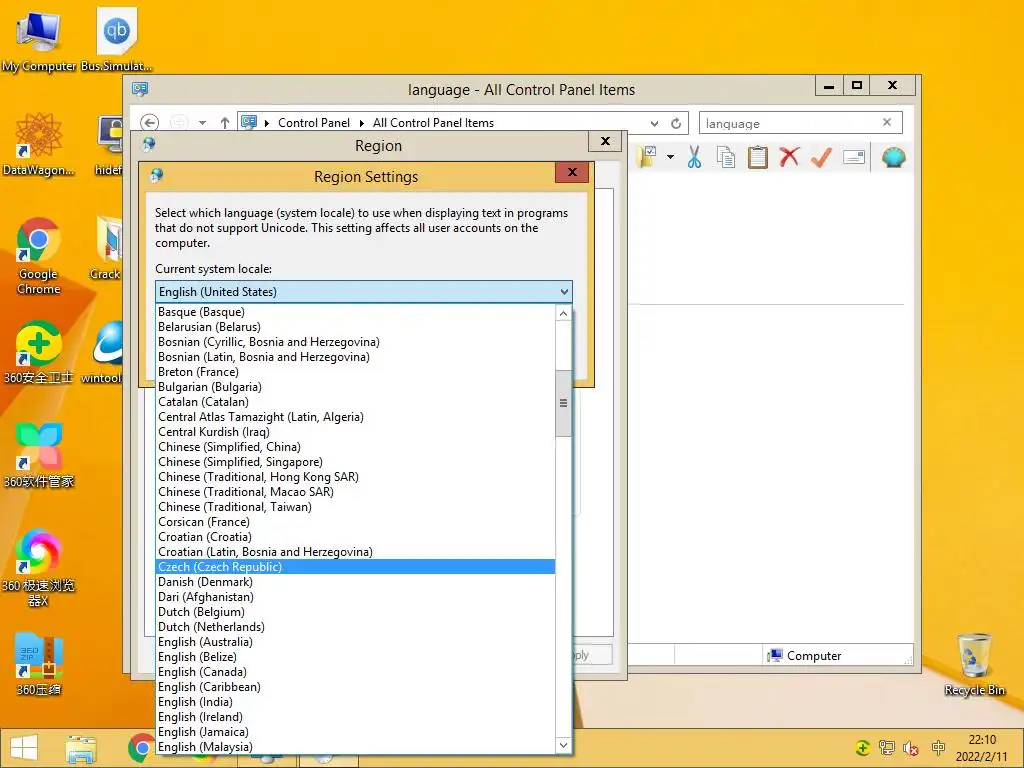
Task: Click the folder options toolbar icon
Action: click(x=648, y=157)
